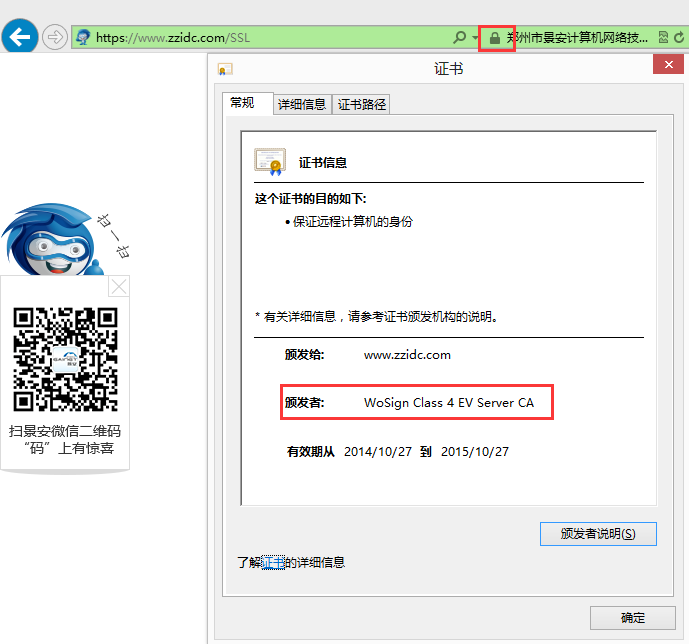Click the 证书信息 heading text
689x644 pixels.
point(323,163)
